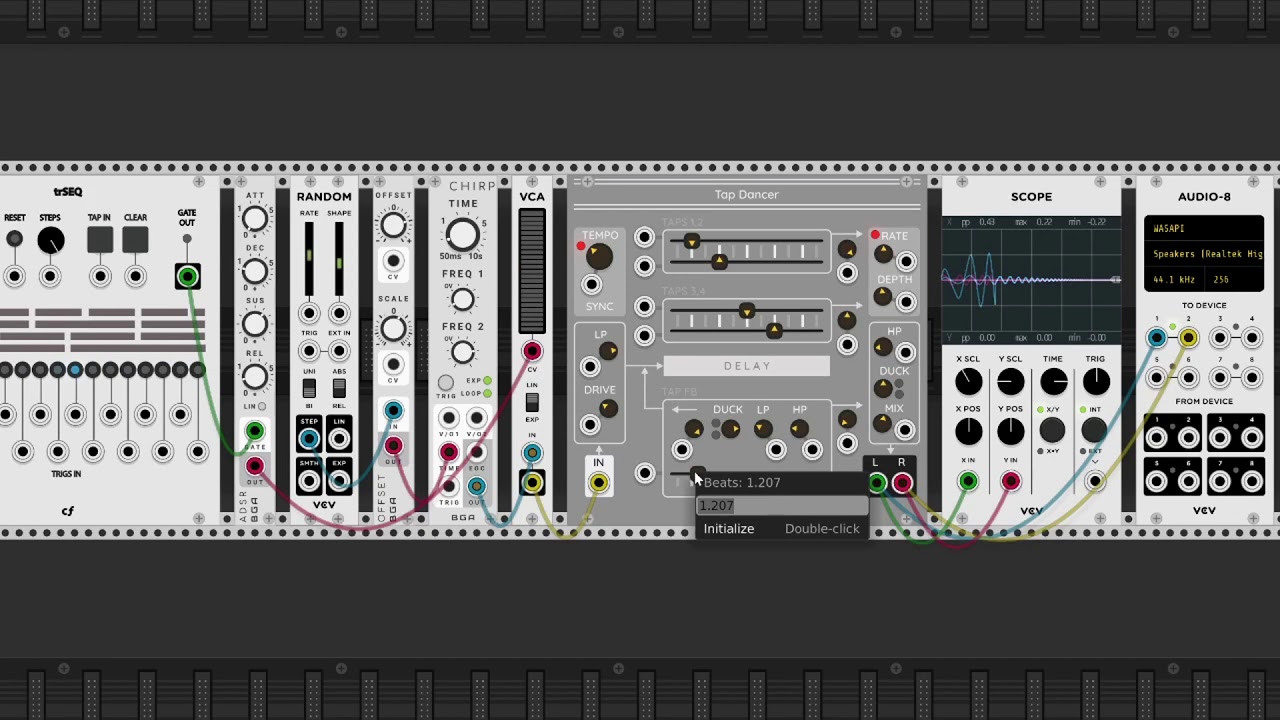Click SCOPE X SCL knob
The image size is (1280, 720).
pos(968,381)
